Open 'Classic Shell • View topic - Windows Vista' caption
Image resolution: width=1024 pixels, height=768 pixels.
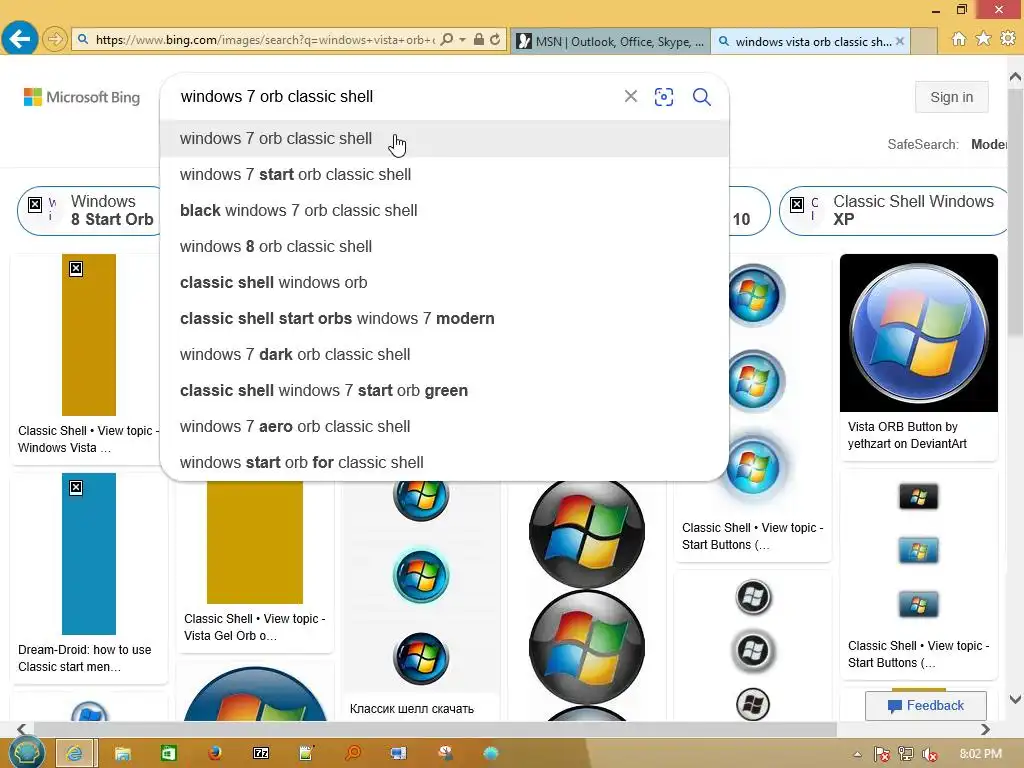pos(88,439)
